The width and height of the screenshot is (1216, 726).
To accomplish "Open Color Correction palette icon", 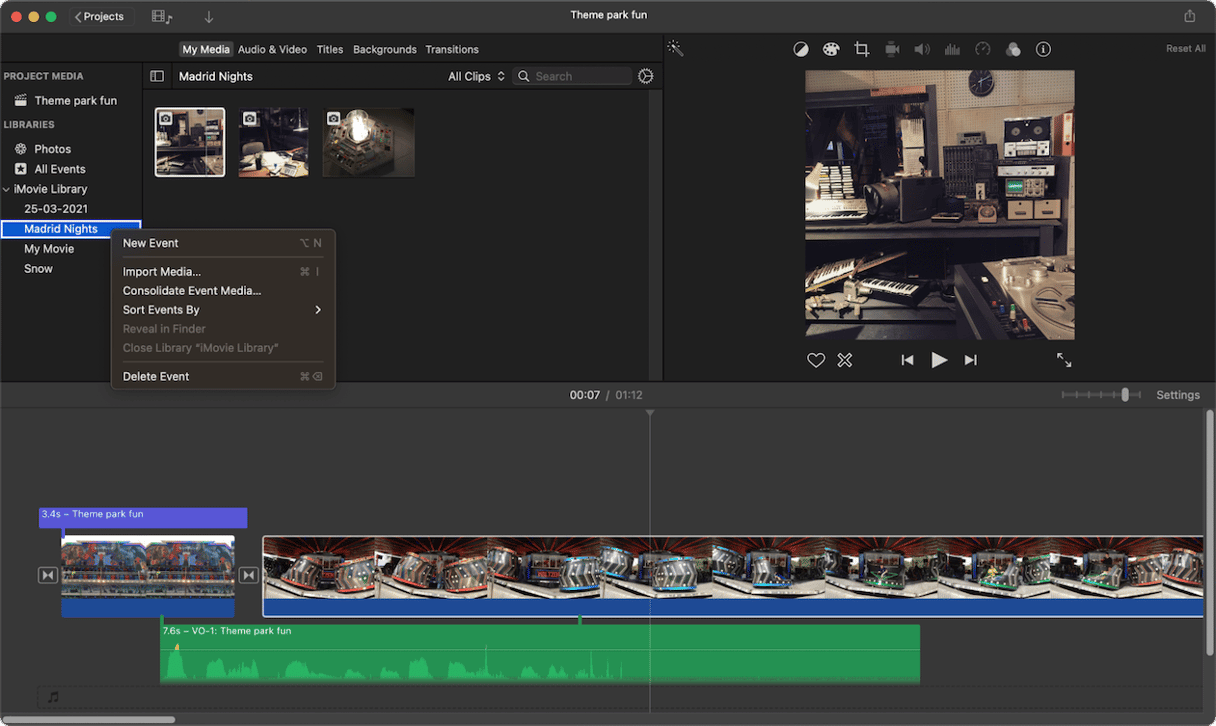I will pyautogui.click(x=831, y=49).
